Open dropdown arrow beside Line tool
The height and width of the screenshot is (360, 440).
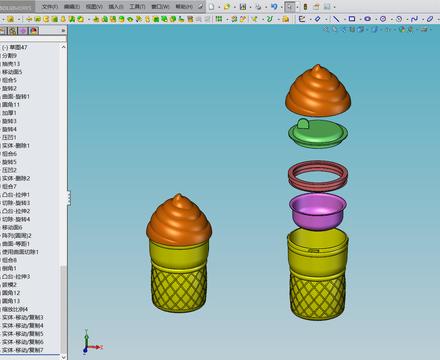tap(344, 19)
